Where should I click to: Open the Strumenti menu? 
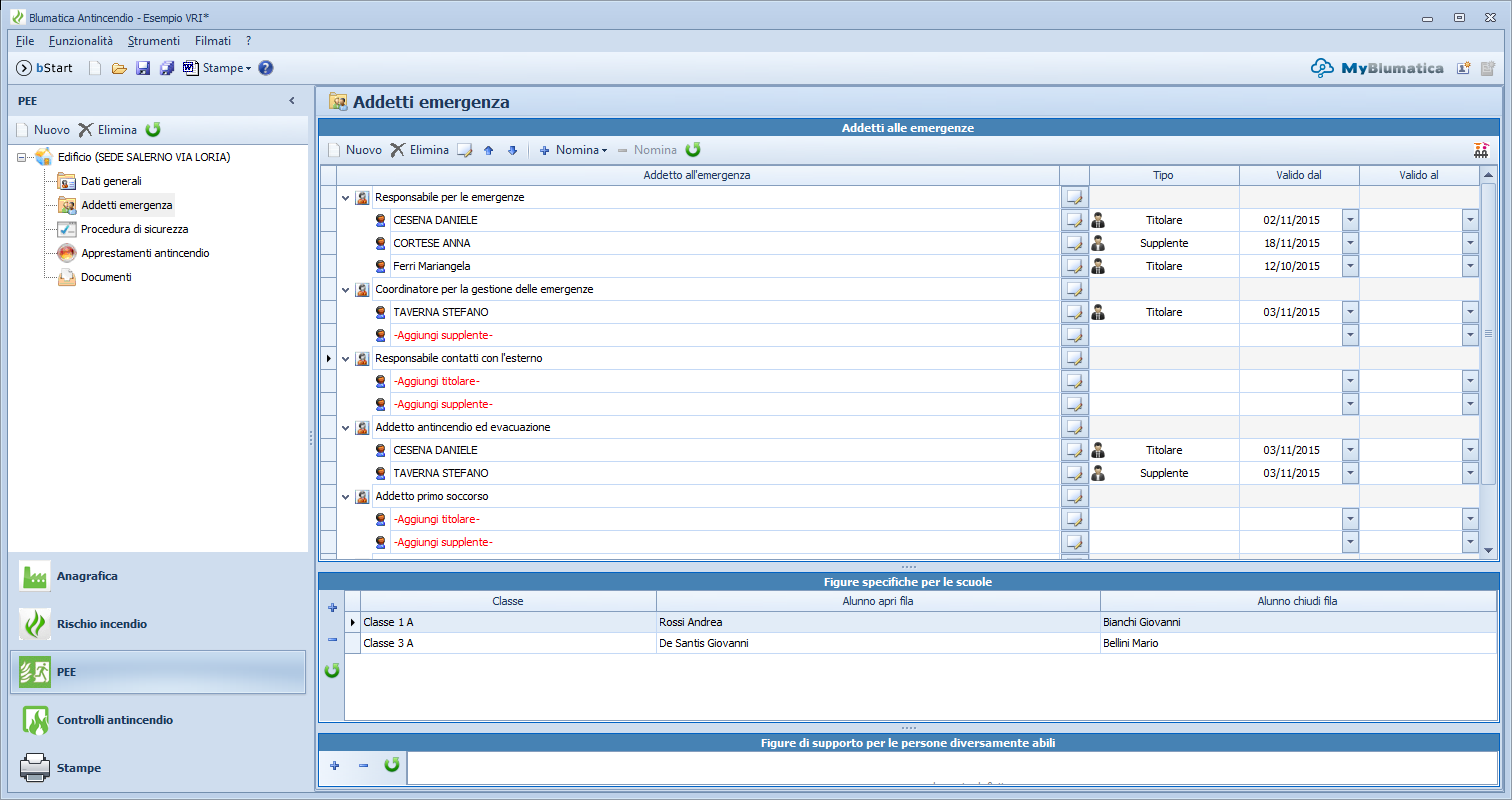pyautogui.click(x=154, y=41)
